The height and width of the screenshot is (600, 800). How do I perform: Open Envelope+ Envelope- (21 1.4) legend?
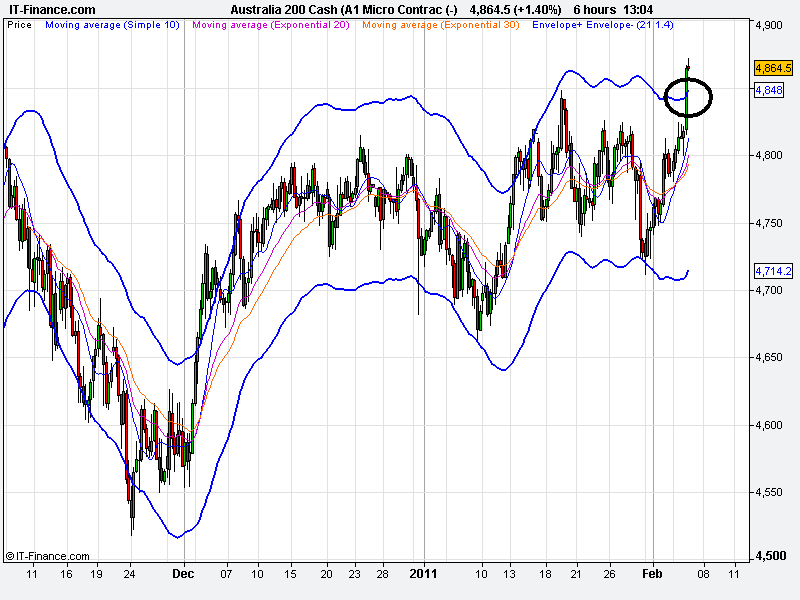(603, 24)
